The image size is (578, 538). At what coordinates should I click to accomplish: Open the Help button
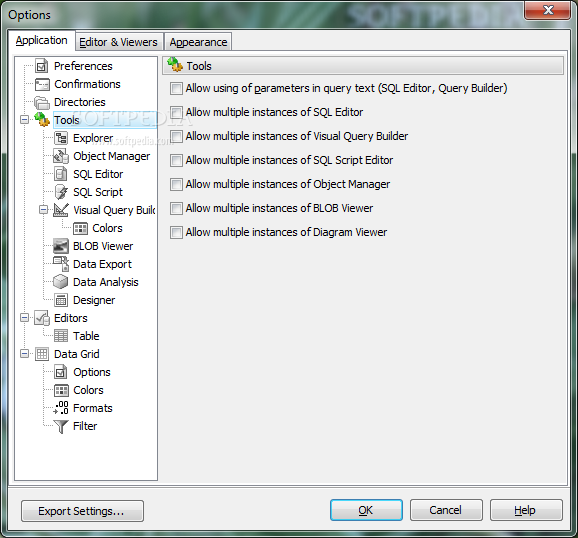[x=526, y=510]
